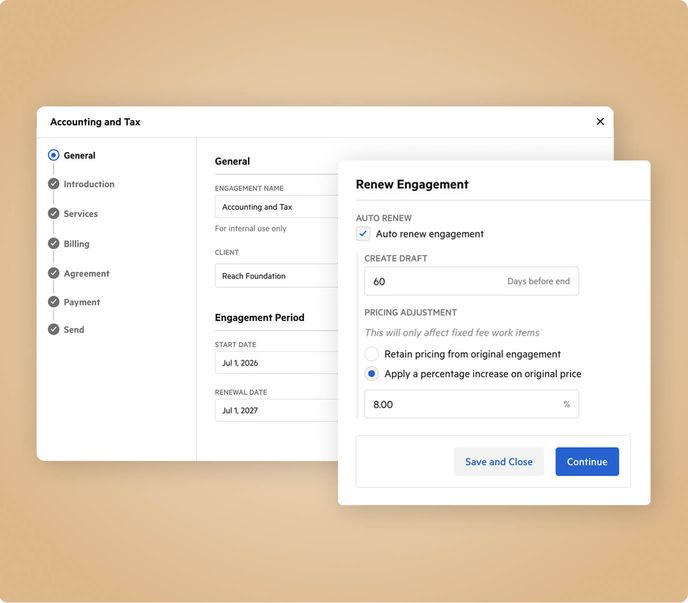688x603 pixels.
Task: Edit the percentage increase field 8.00
Action: tap(471, 404)
